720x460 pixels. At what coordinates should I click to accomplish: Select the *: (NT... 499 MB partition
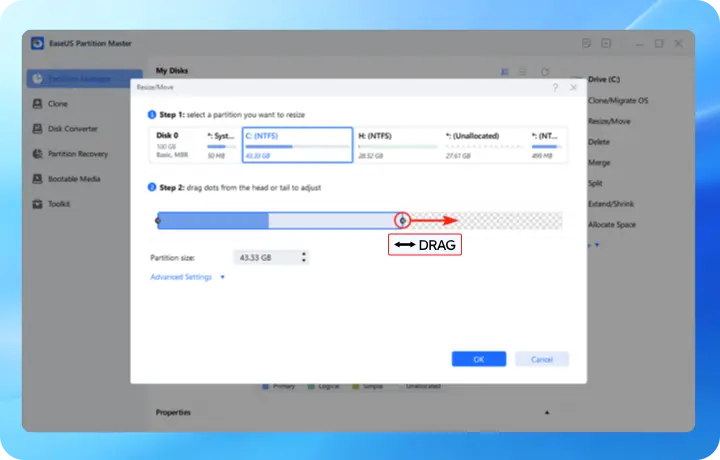(546, 145)
